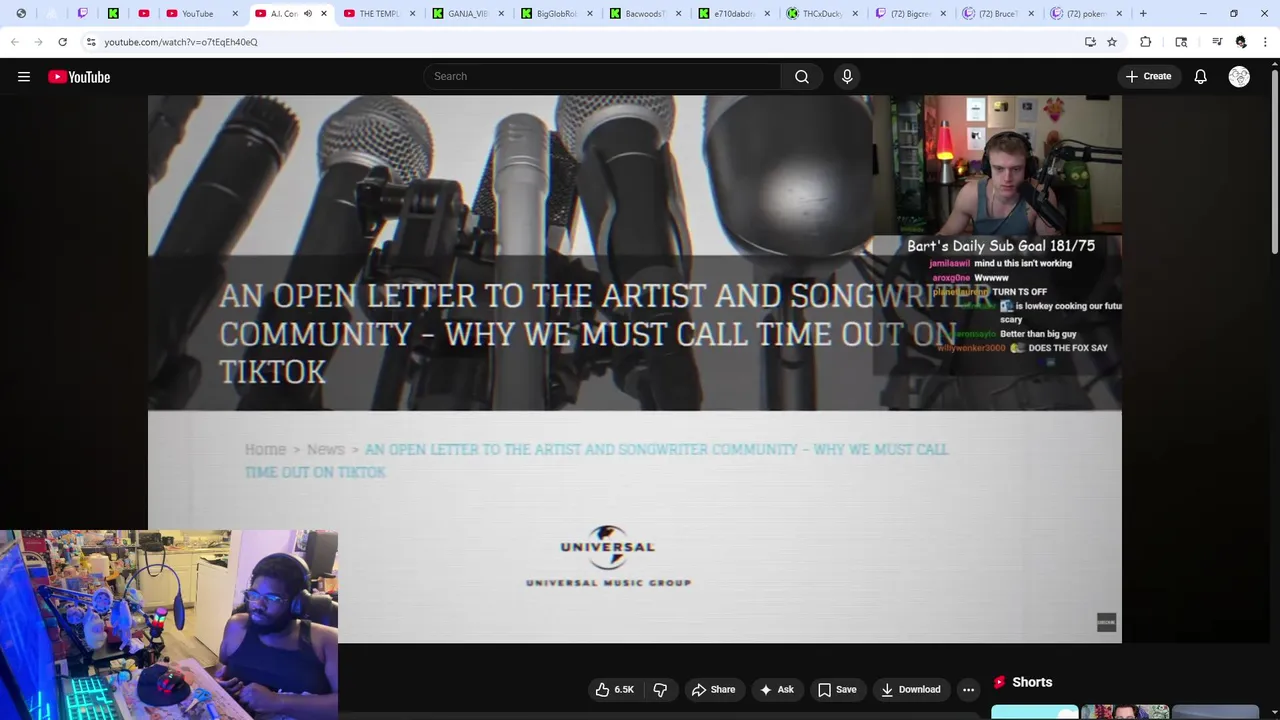1280x720 pixels.
Task: Click the Create button
Action: (x=1148, y=77)
